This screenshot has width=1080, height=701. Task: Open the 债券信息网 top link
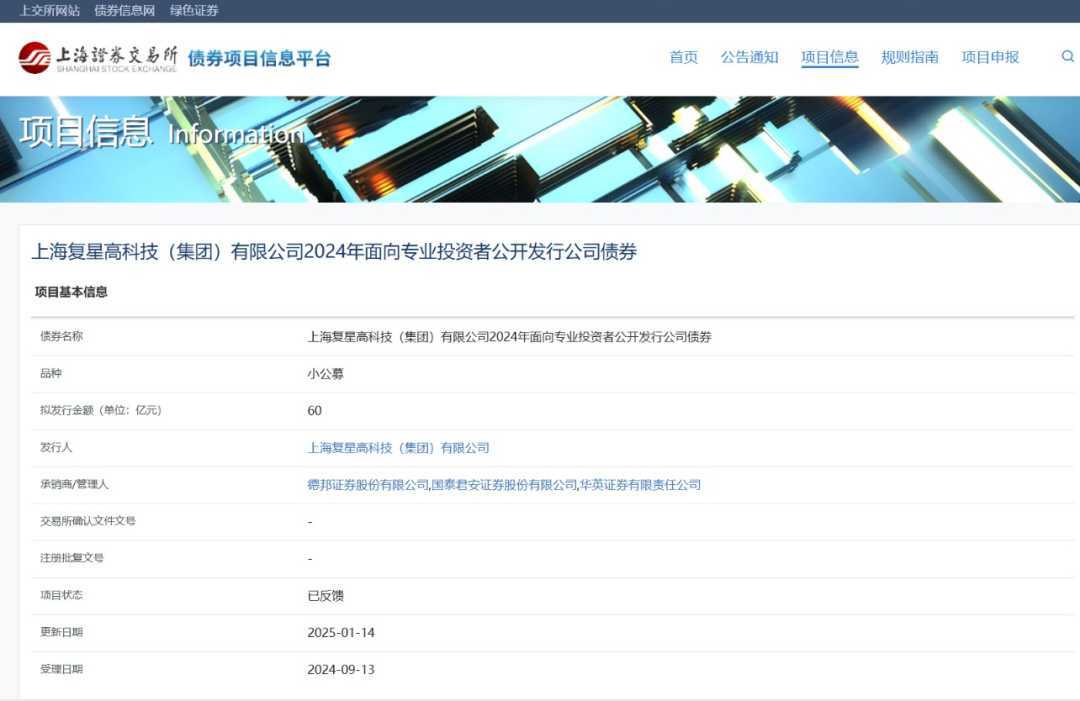pos(124,11)
